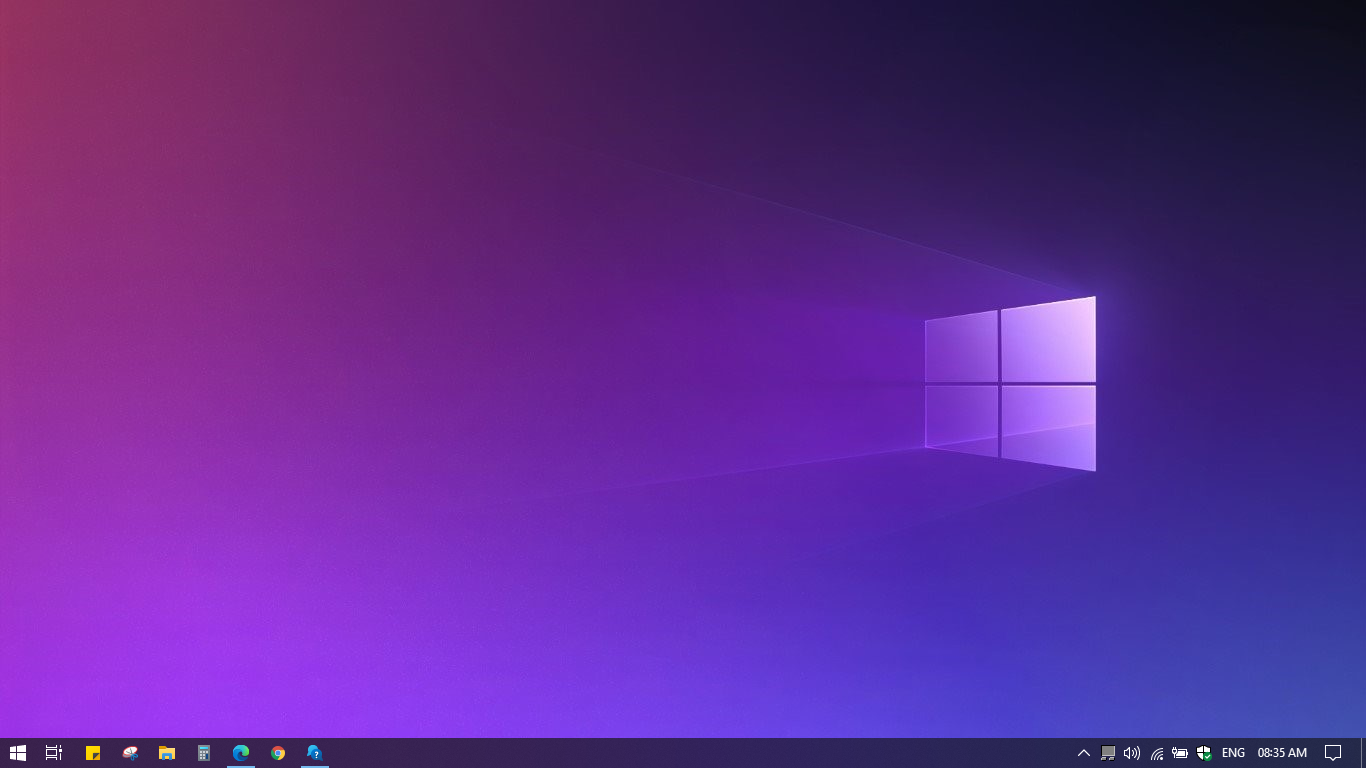The image size is (1366, 768).
Task: Open File Explorer from the taskbar
Action: (167, 753)
